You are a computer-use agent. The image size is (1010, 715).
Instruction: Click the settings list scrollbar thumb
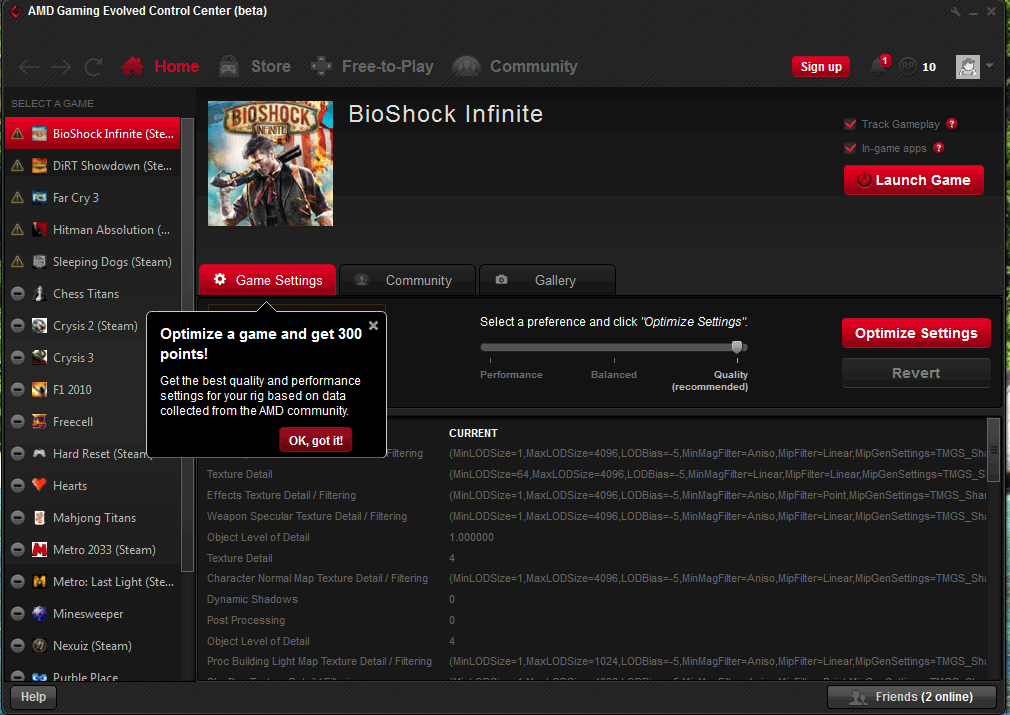click(x=993, y=450)
